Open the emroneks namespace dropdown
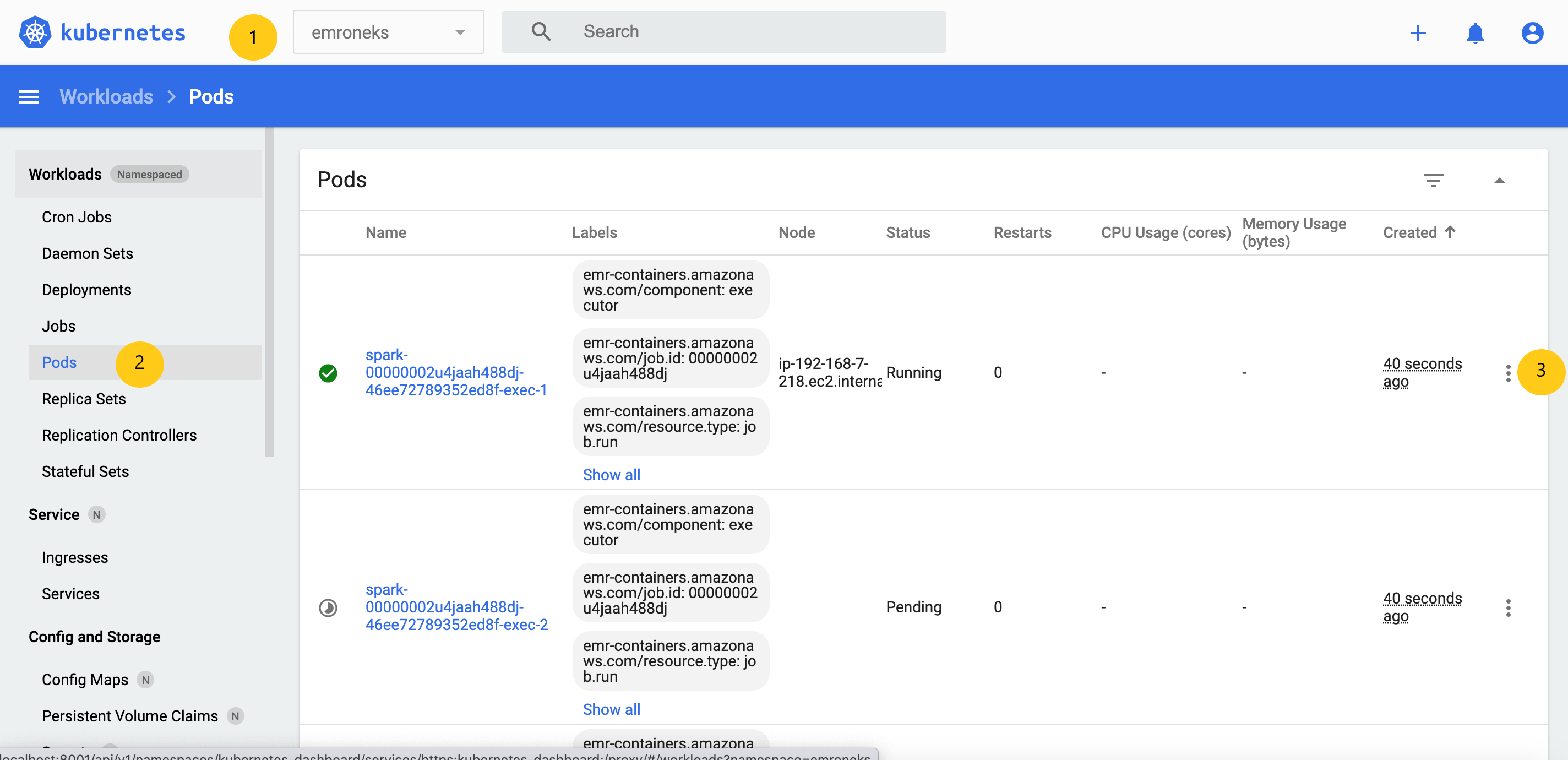The width and height of the screenshot is (1568, 760). [388, 32]
